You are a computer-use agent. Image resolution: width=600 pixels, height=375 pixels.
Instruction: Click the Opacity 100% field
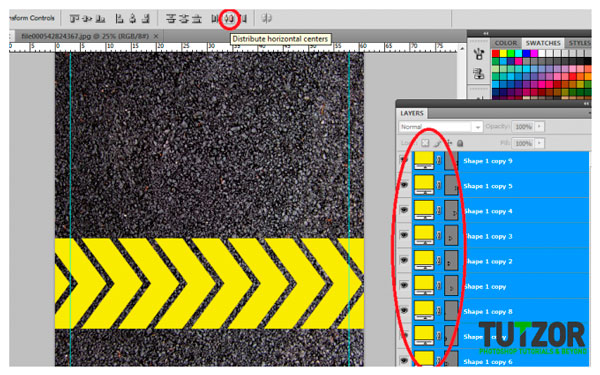pos(523,126)
